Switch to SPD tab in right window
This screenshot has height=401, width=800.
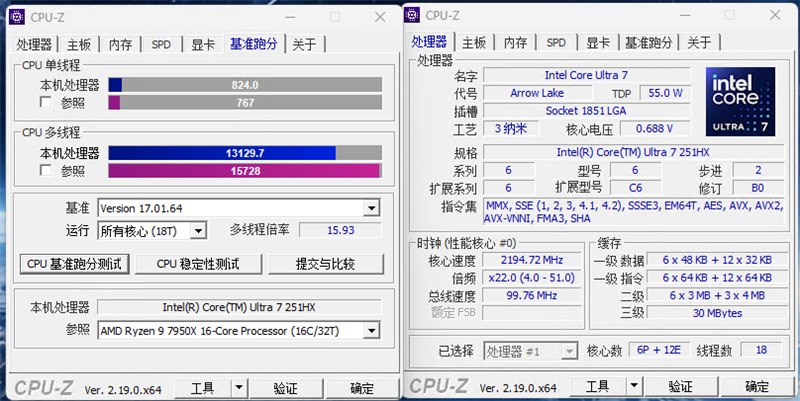(556, 43)
